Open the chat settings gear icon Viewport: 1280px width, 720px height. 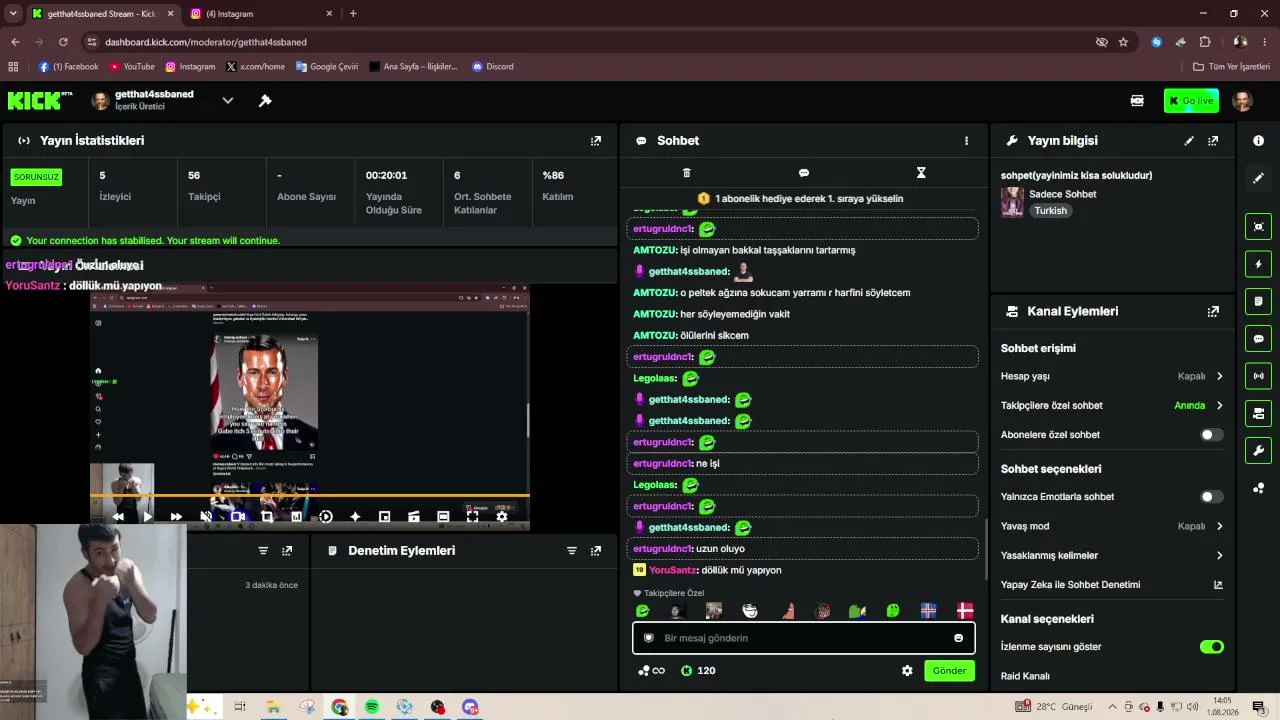click(x=907, y=671)
